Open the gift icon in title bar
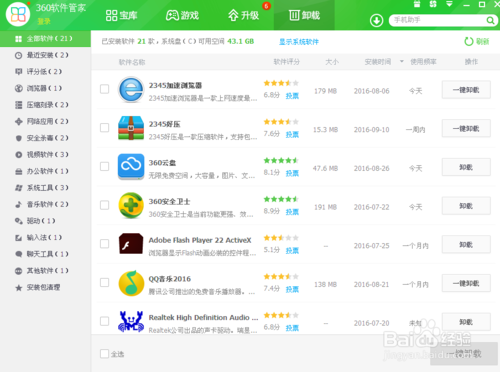Screen dimensions: 500x372 point(417,4)
